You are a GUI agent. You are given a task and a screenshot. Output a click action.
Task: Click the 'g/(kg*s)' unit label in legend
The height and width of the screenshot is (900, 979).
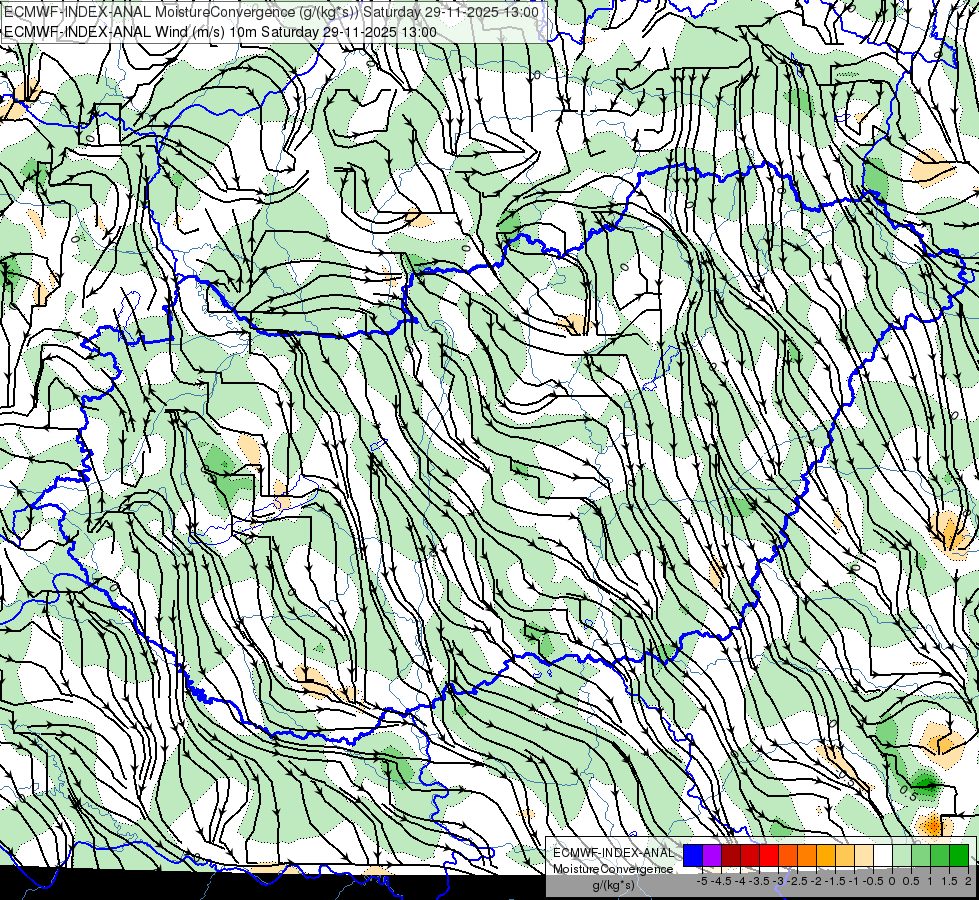[613, 886]
